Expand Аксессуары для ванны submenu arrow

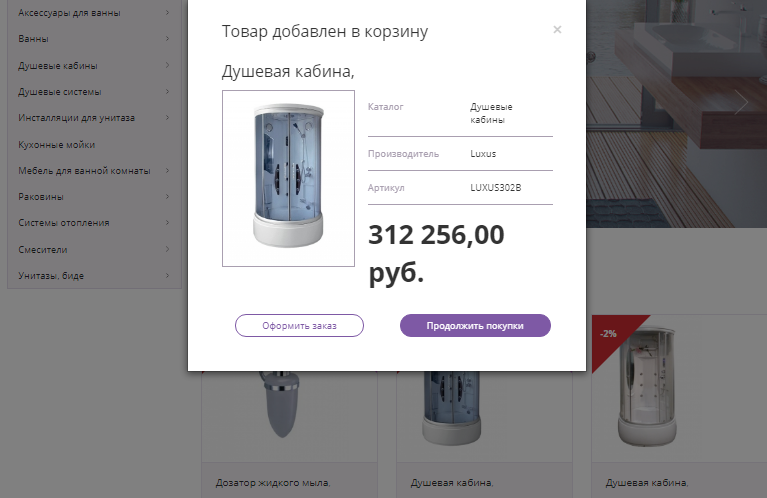(x=167, y=13)
